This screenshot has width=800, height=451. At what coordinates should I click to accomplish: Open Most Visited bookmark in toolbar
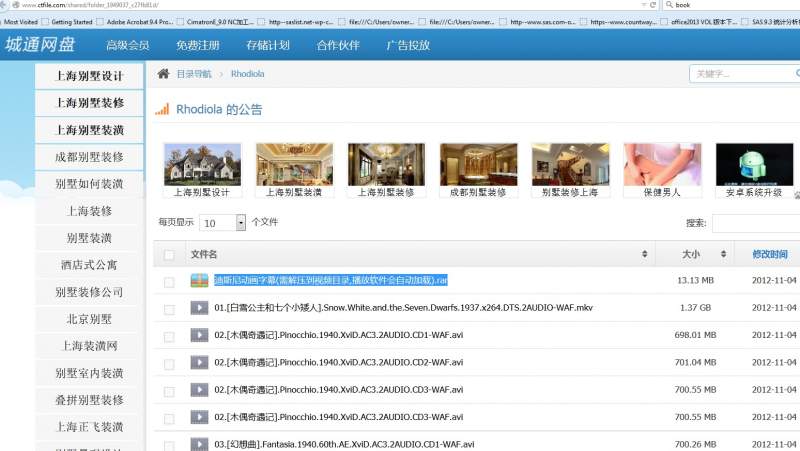coord(20,22)
